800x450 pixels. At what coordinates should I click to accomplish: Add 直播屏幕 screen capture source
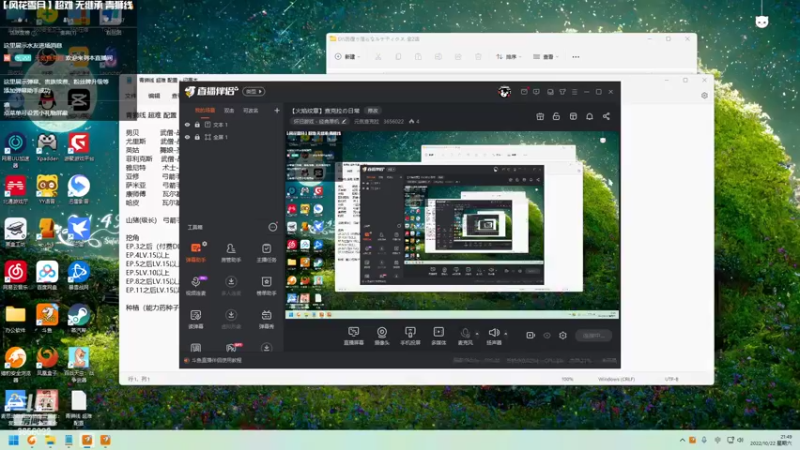(354, 336)
